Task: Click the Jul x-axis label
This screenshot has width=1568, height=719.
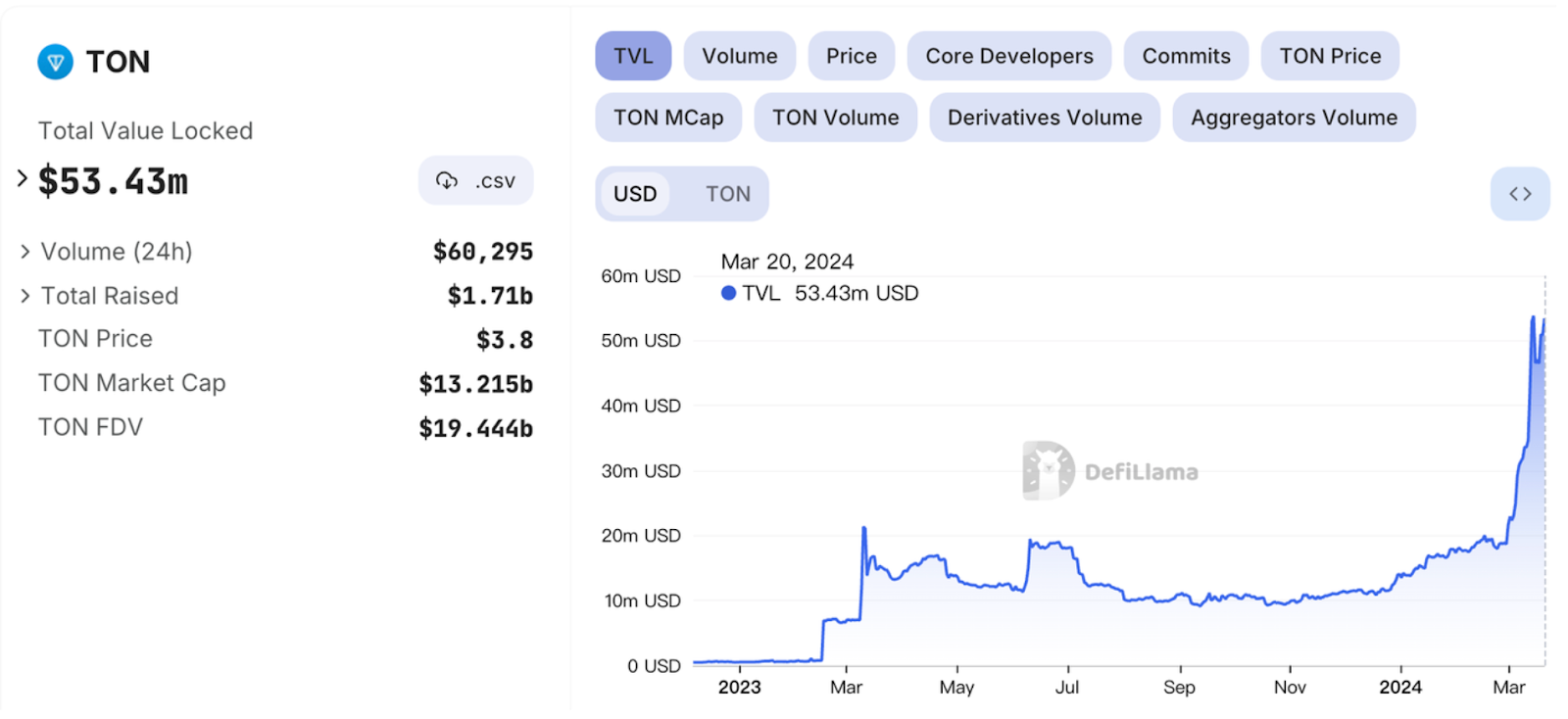Action: 1067,687
